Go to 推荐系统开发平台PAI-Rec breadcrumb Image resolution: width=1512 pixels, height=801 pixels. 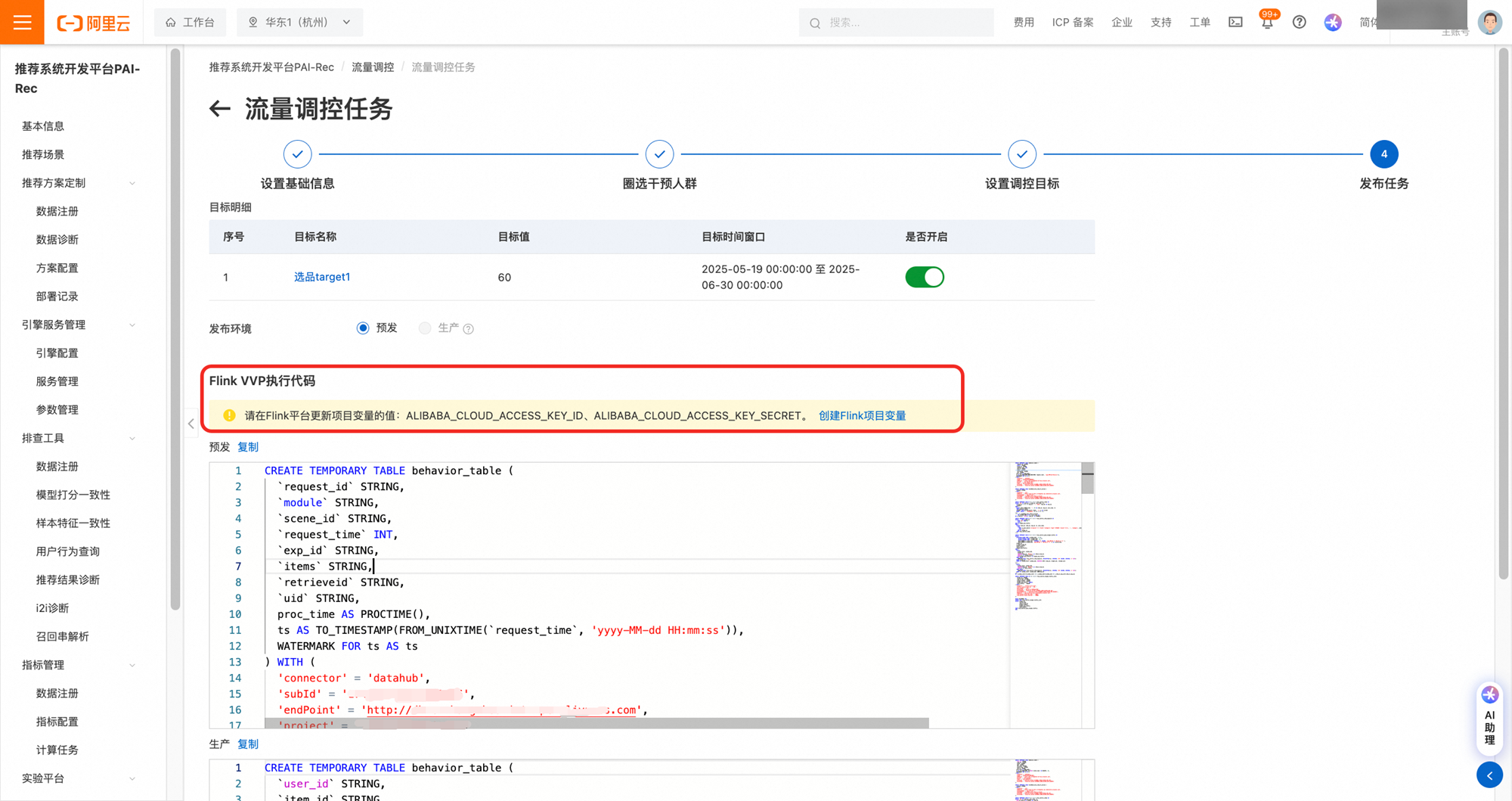point(271,67)
